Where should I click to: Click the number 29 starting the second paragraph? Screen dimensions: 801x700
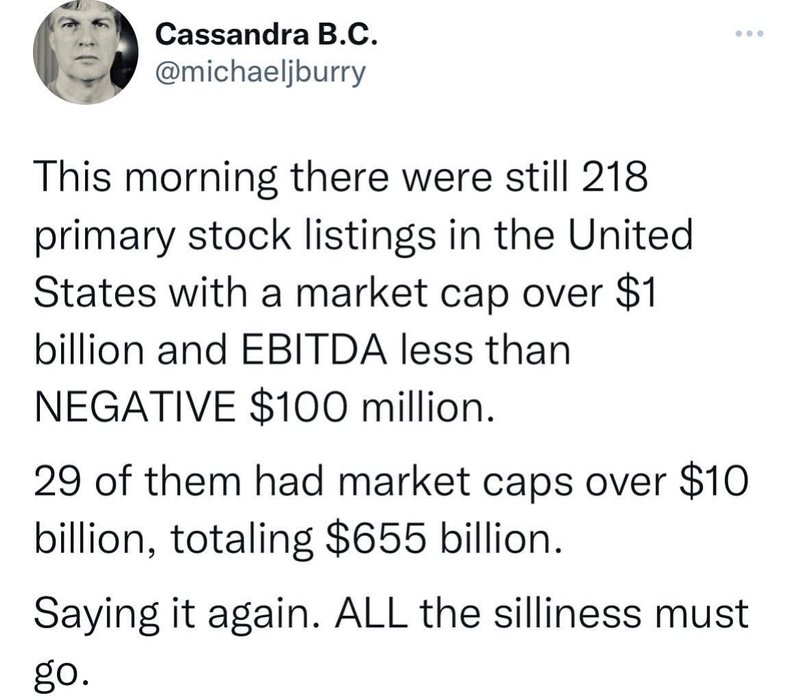tap(58, 482)
